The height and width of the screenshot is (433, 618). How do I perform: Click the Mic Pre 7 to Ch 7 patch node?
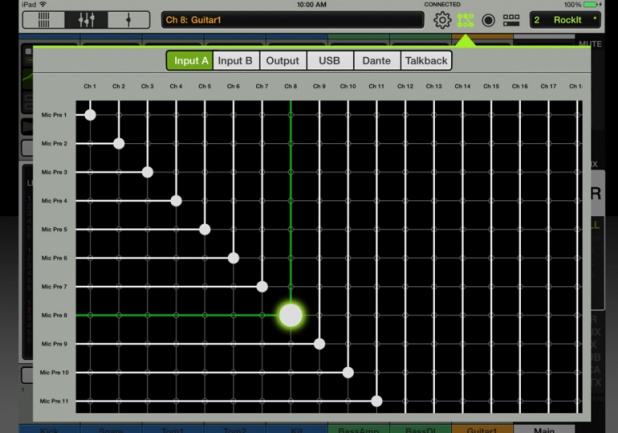coord(262,286)
